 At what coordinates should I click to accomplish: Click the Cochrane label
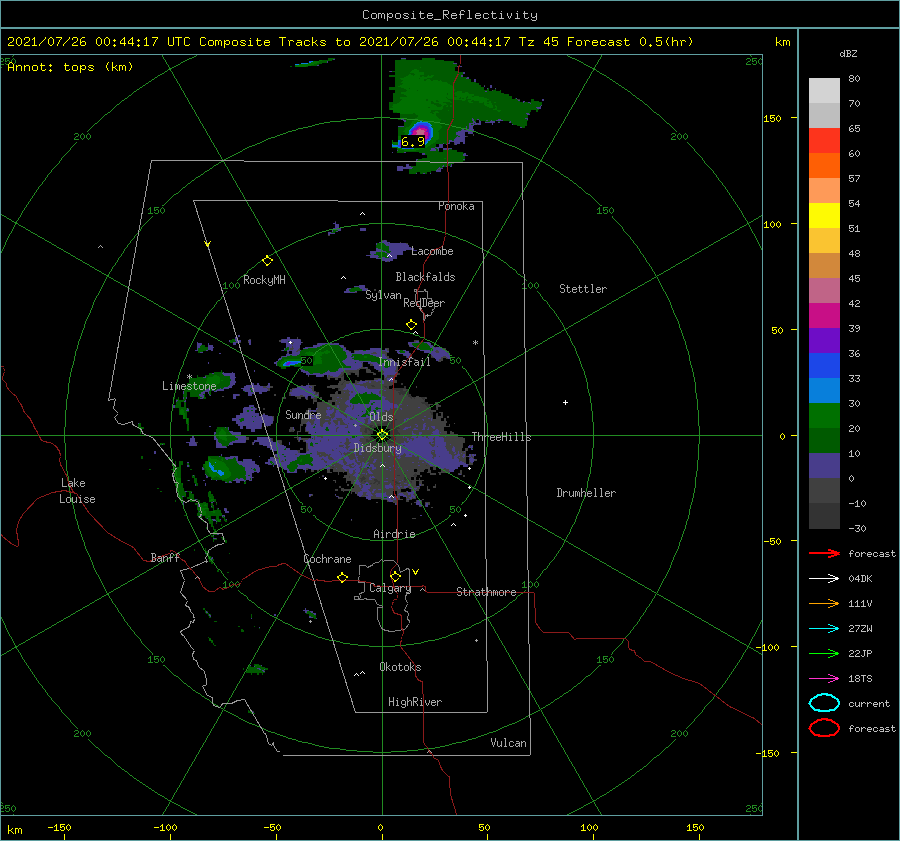(x=327, y=559)
